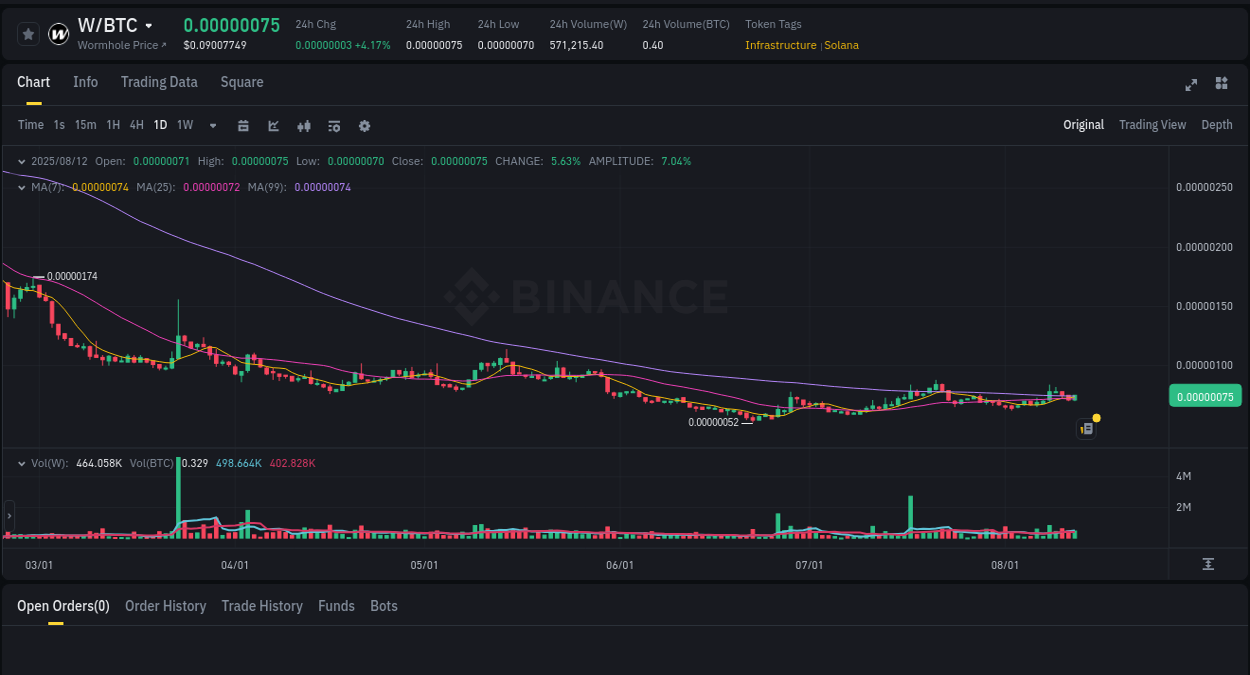Open the Trading Data tab
The width and height of the screenshot is (1250, 675).
coord(159,82)
